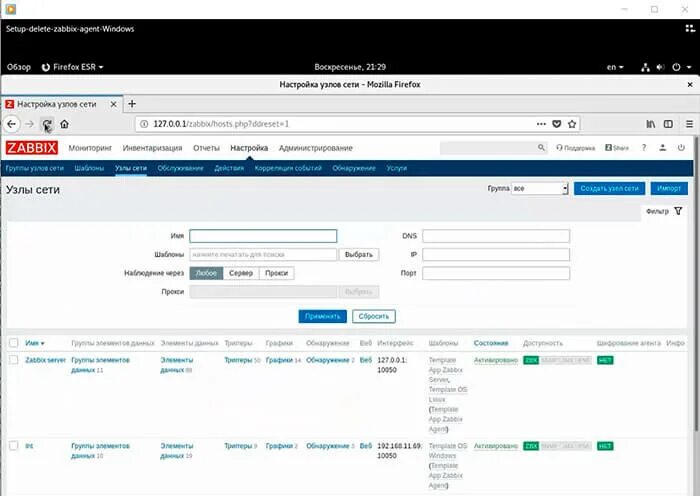Viewport: 700px width, 496px height.
Task: Click the Сбросить filter button
Action: 374,316
